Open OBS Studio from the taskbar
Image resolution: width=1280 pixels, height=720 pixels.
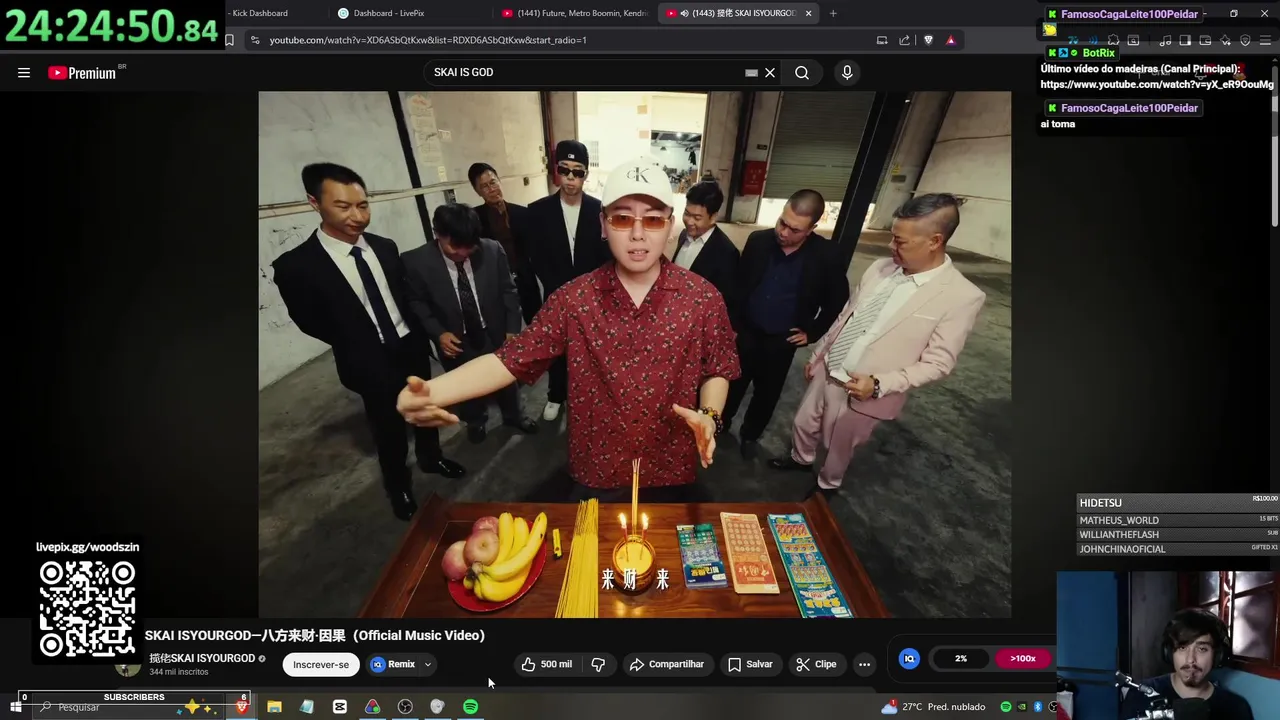(405, 707)
